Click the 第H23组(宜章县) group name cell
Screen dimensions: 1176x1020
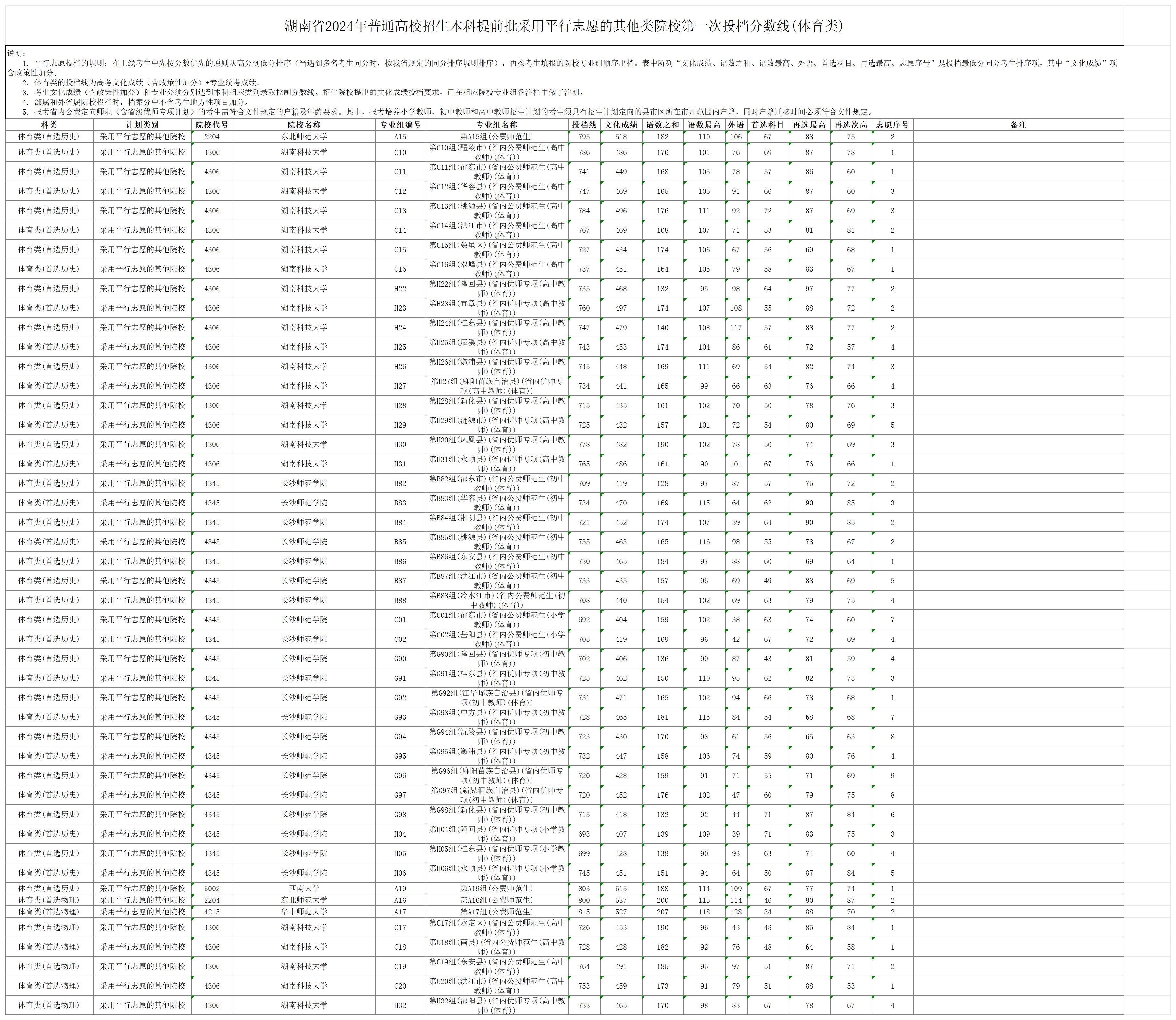[497, 308]
